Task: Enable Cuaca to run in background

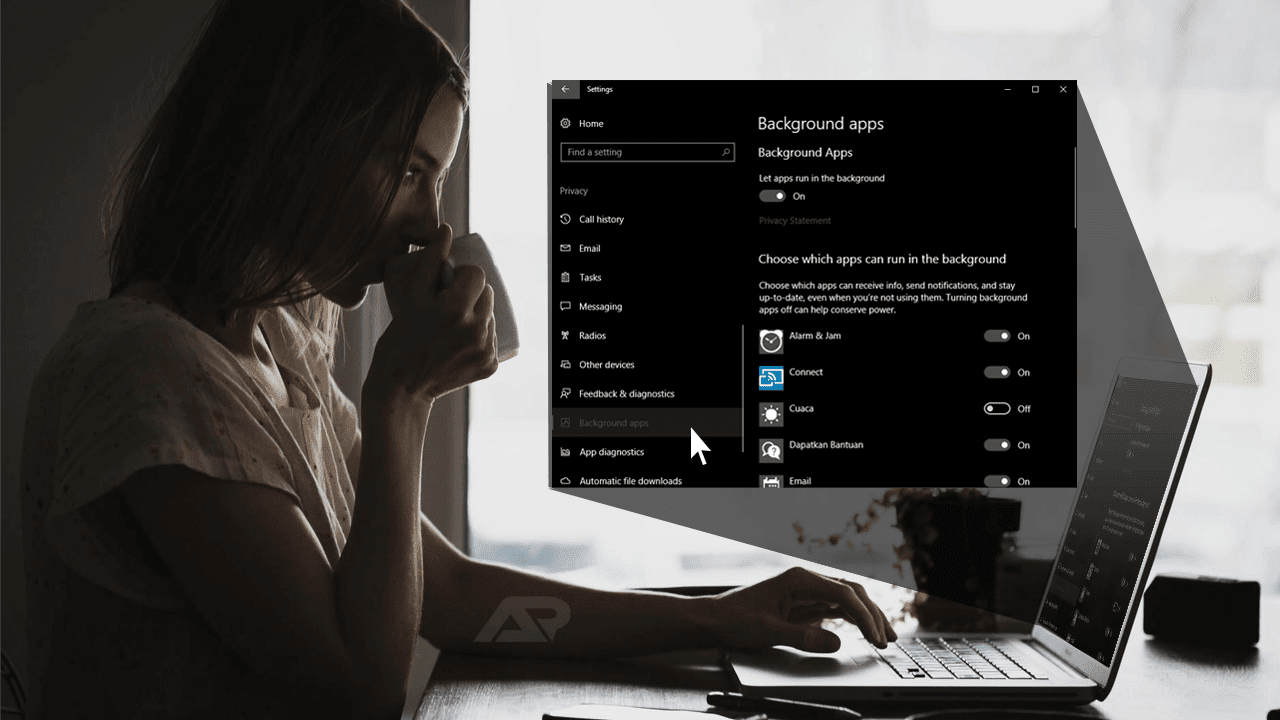Action: (x=997, y=408)
